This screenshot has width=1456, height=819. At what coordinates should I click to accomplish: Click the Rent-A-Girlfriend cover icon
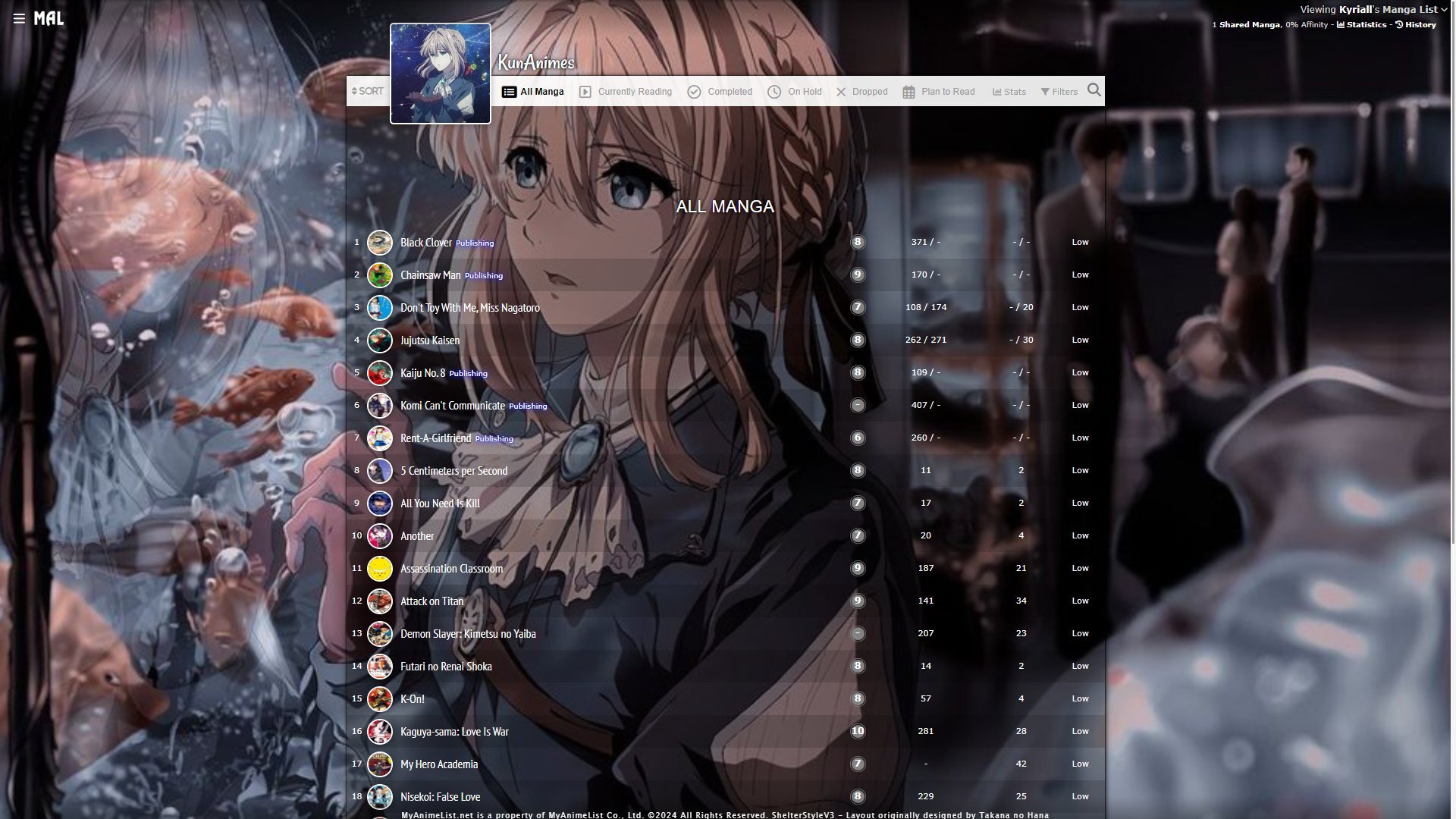[379, 438]
